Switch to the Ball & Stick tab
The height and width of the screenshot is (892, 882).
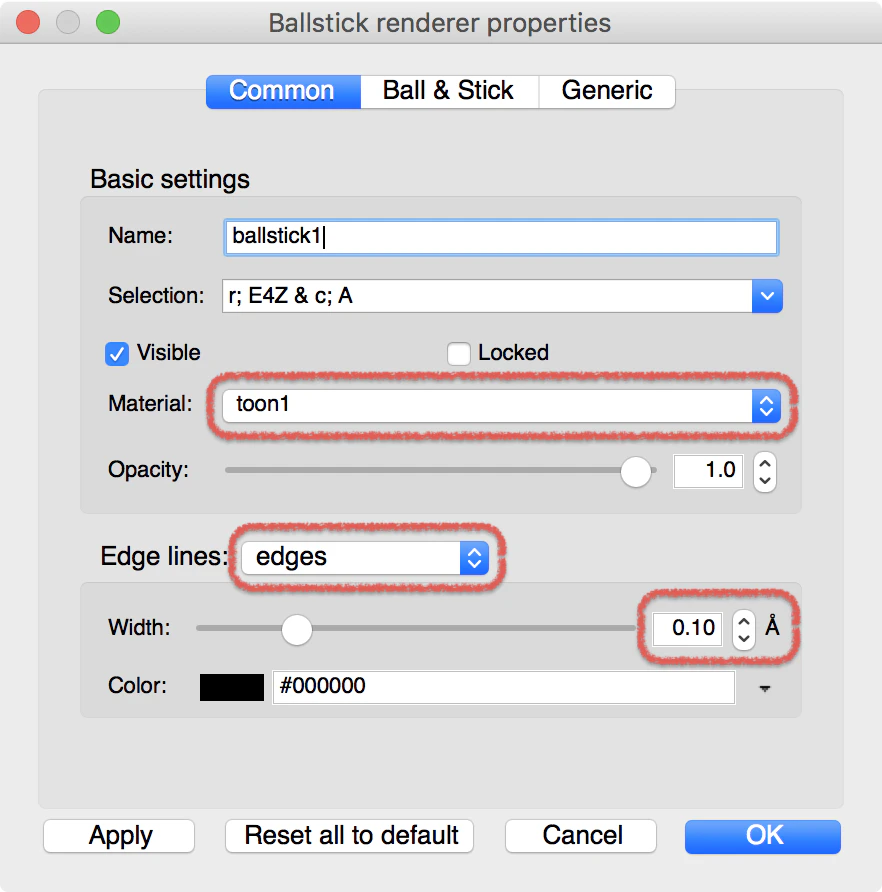coord(449,91)
